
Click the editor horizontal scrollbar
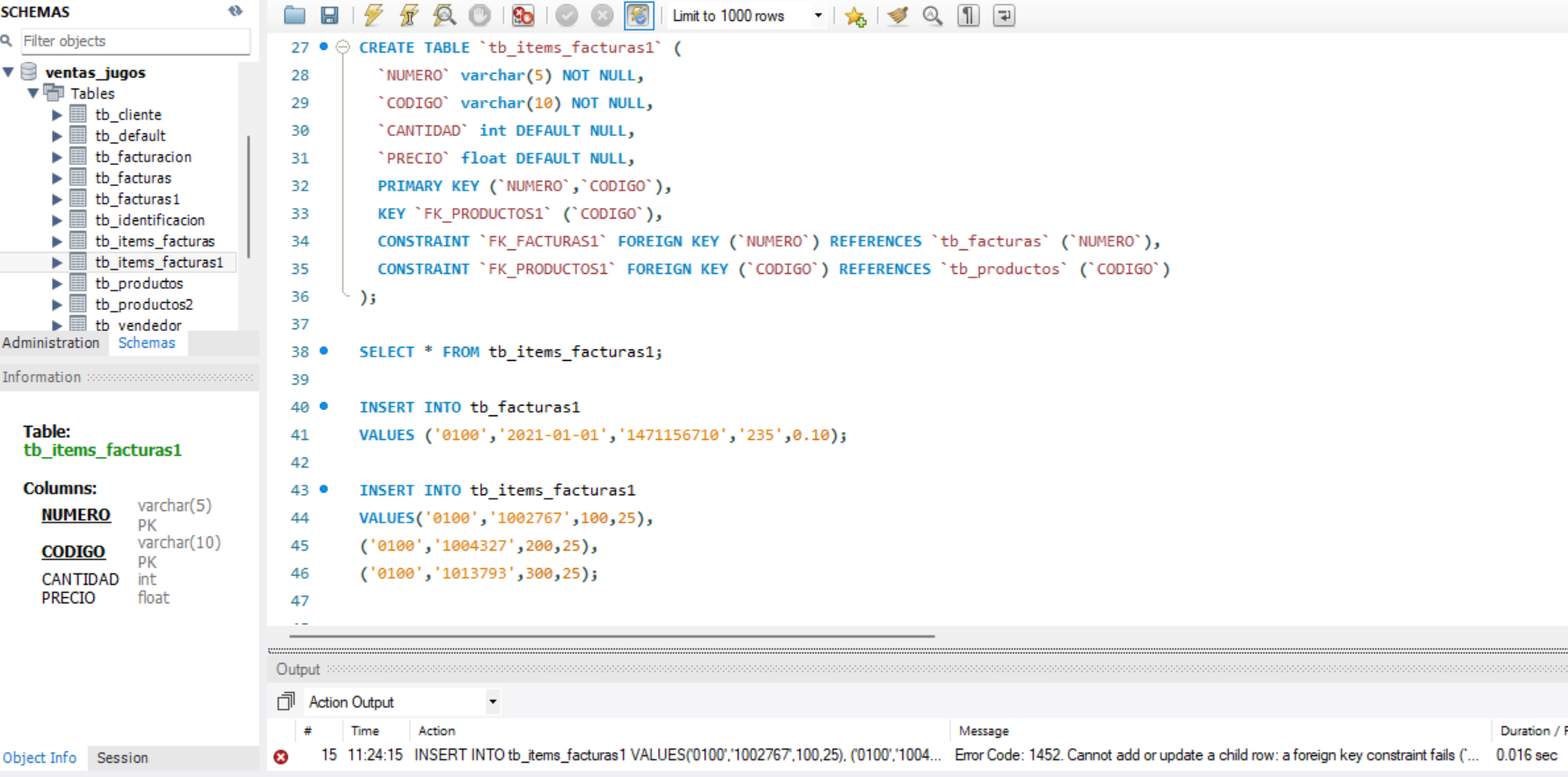tap(611, 636)
